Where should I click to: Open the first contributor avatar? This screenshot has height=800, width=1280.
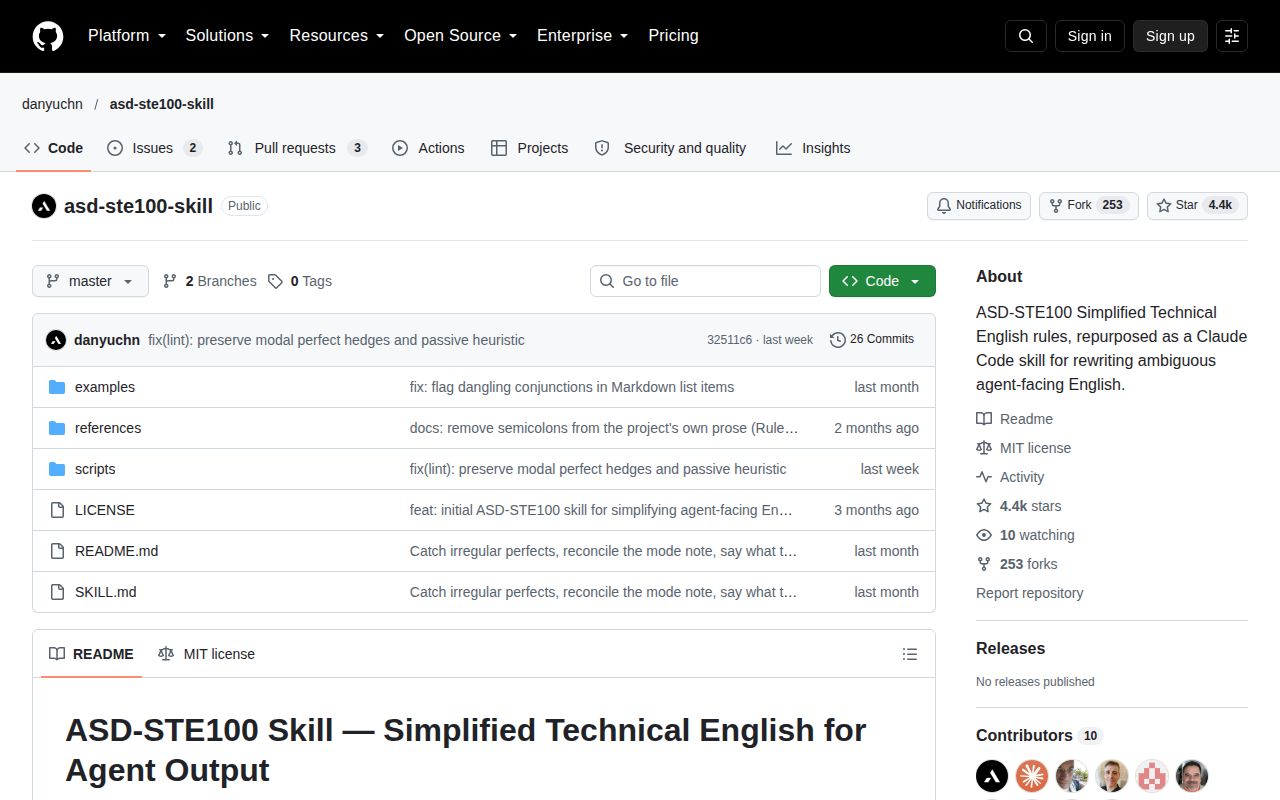tap(992, 776)
